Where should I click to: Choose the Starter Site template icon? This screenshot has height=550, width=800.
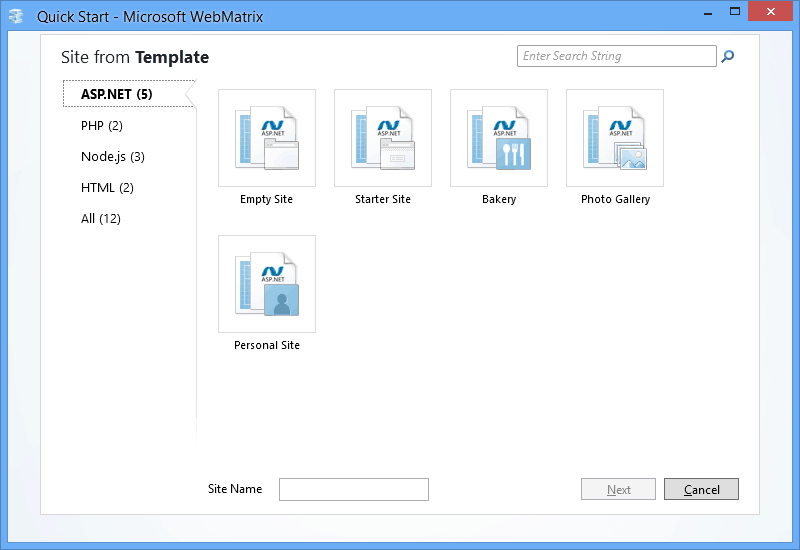[x=383, y=138]
